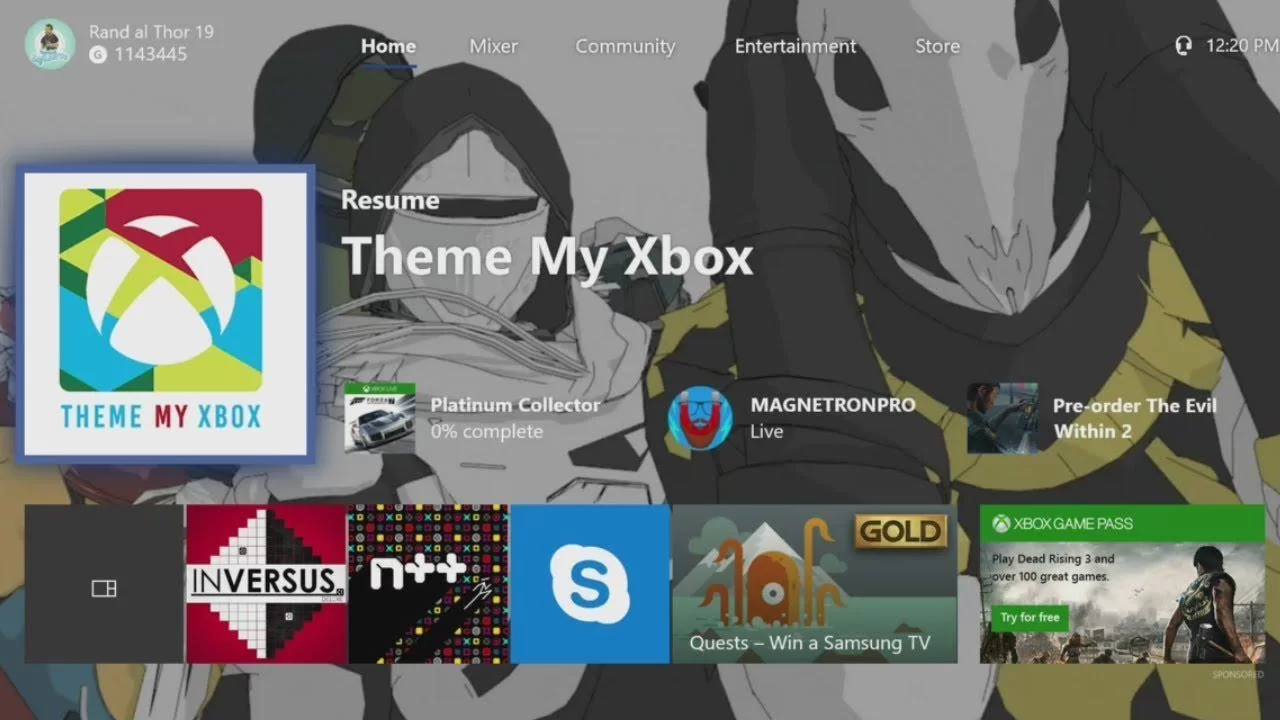
Task: Open the MAGNETRONPRO round avatar icon
Action: click(700, 418)
